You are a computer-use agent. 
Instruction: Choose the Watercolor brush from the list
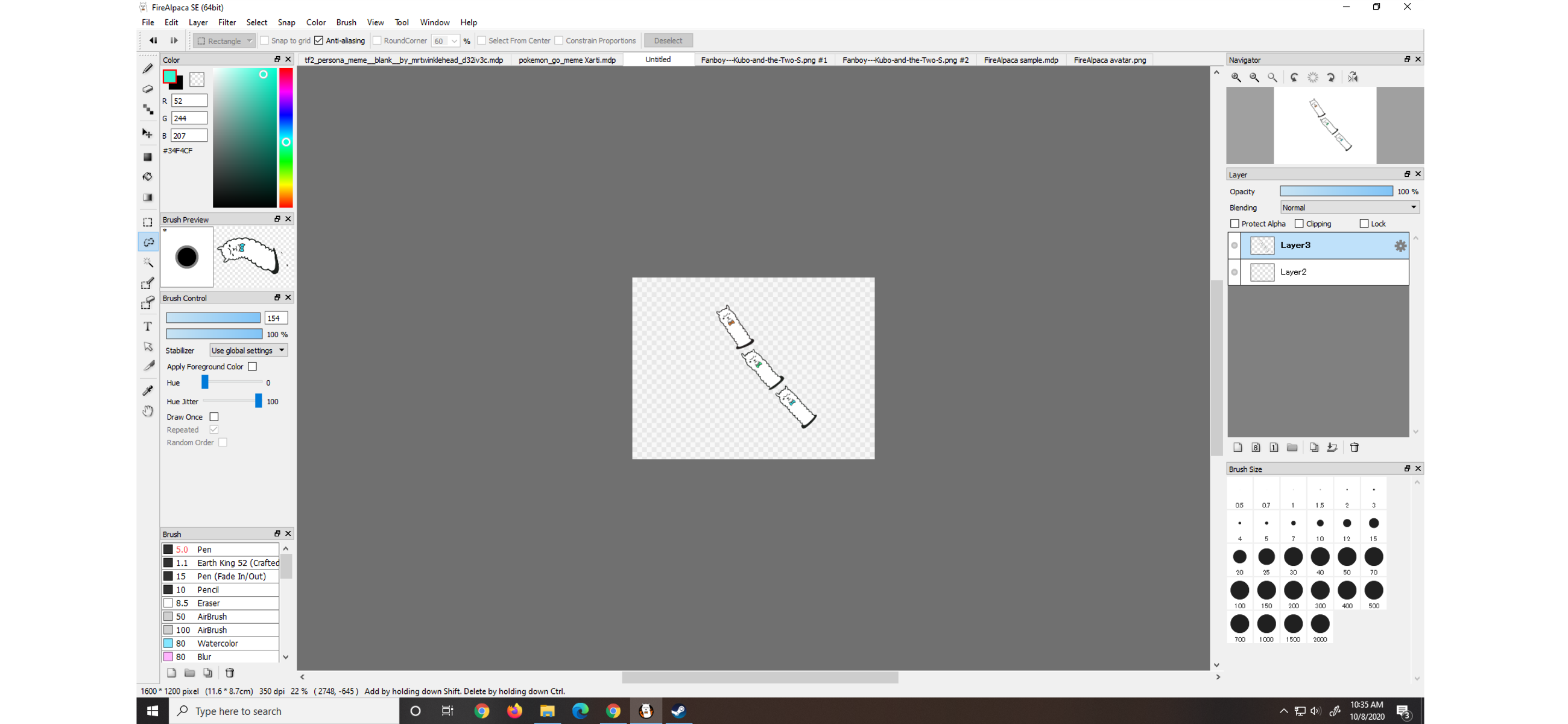pos(217,643)
